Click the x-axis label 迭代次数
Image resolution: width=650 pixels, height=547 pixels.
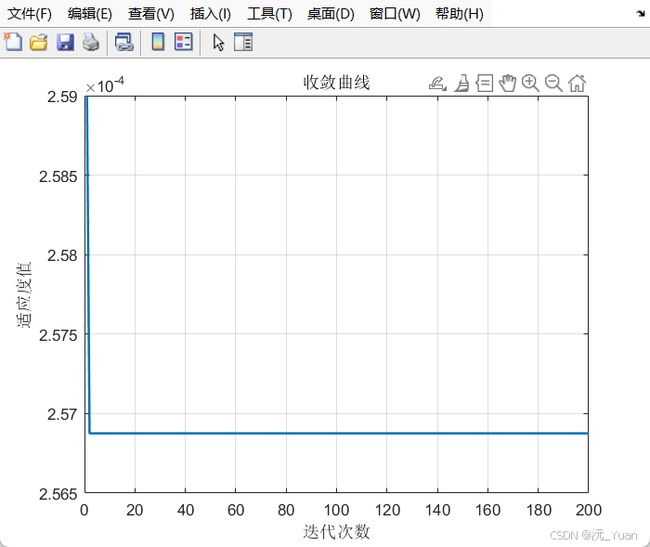click(x=336, y=532)
